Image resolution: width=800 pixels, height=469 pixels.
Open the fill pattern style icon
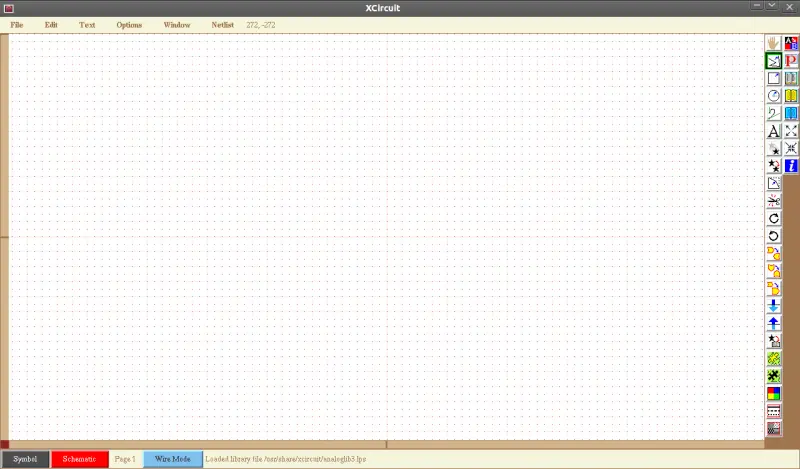[773, 429]
